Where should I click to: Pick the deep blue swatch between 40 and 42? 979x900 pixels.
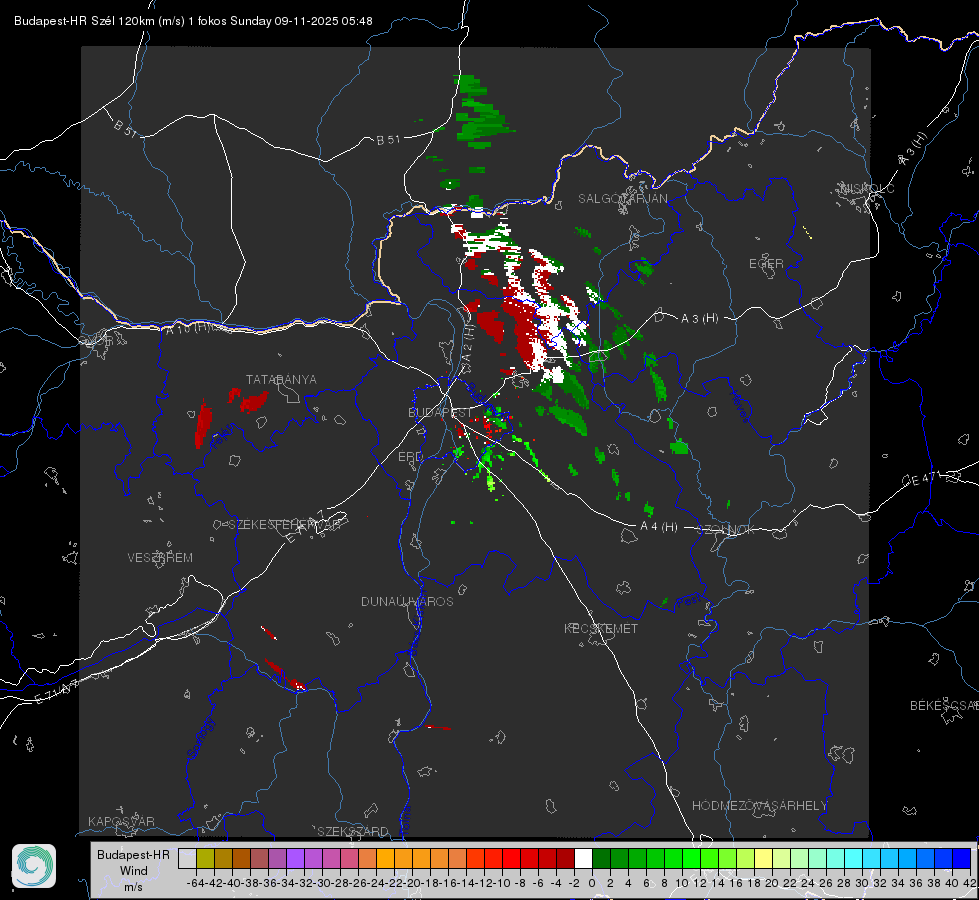tap(962, 858)
